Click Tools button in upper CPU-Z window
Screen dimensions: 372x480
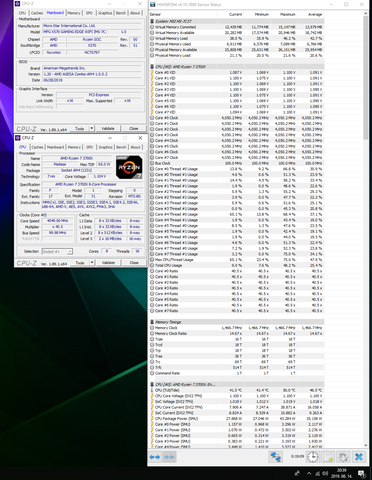(x=80, y=128)
